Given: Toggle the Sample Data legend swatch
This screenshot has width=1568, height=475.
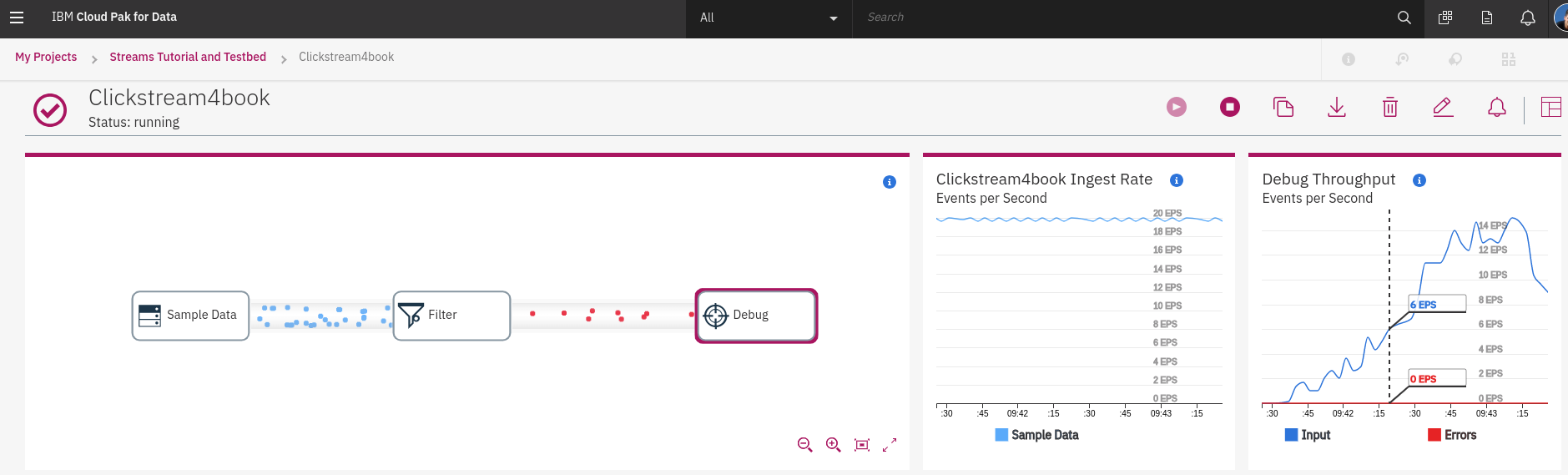Looking at the screenshot, I should 1001,435.
